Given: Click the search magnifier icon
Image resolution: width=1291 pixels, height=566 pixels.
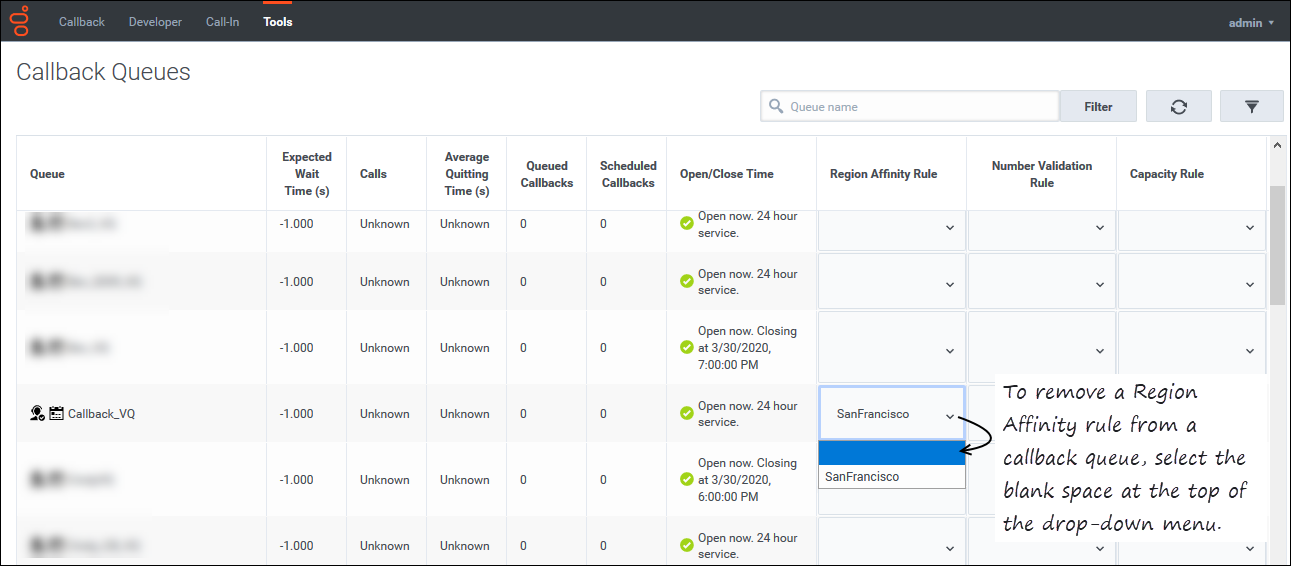Looking at the screenshot, I should point(776,107).
